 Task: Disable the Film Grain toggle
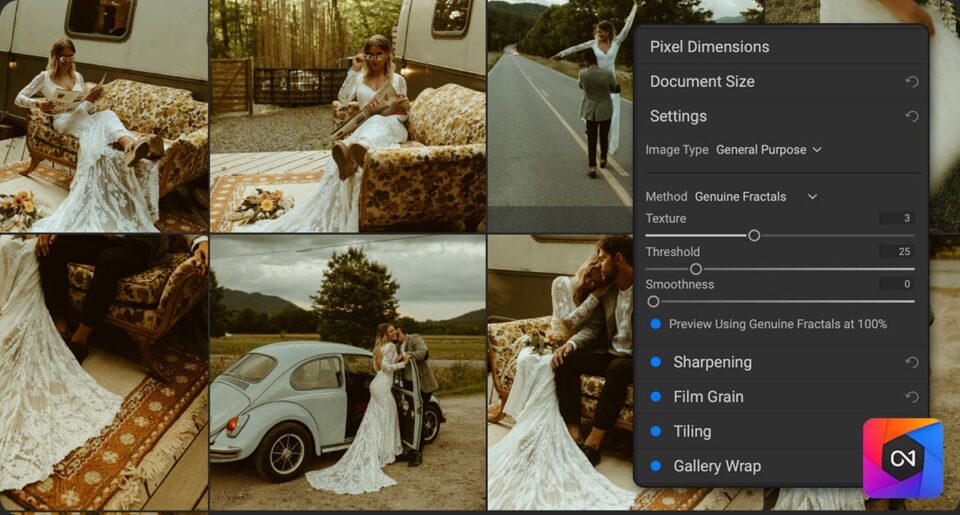point(656,397)
